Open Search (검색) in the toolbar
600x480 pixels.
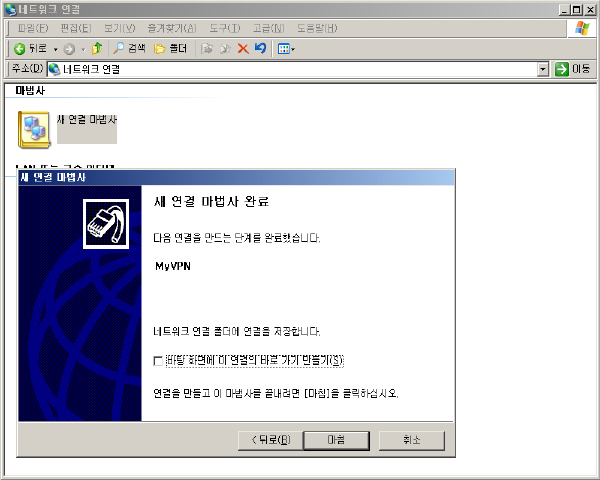pos(129,49)
